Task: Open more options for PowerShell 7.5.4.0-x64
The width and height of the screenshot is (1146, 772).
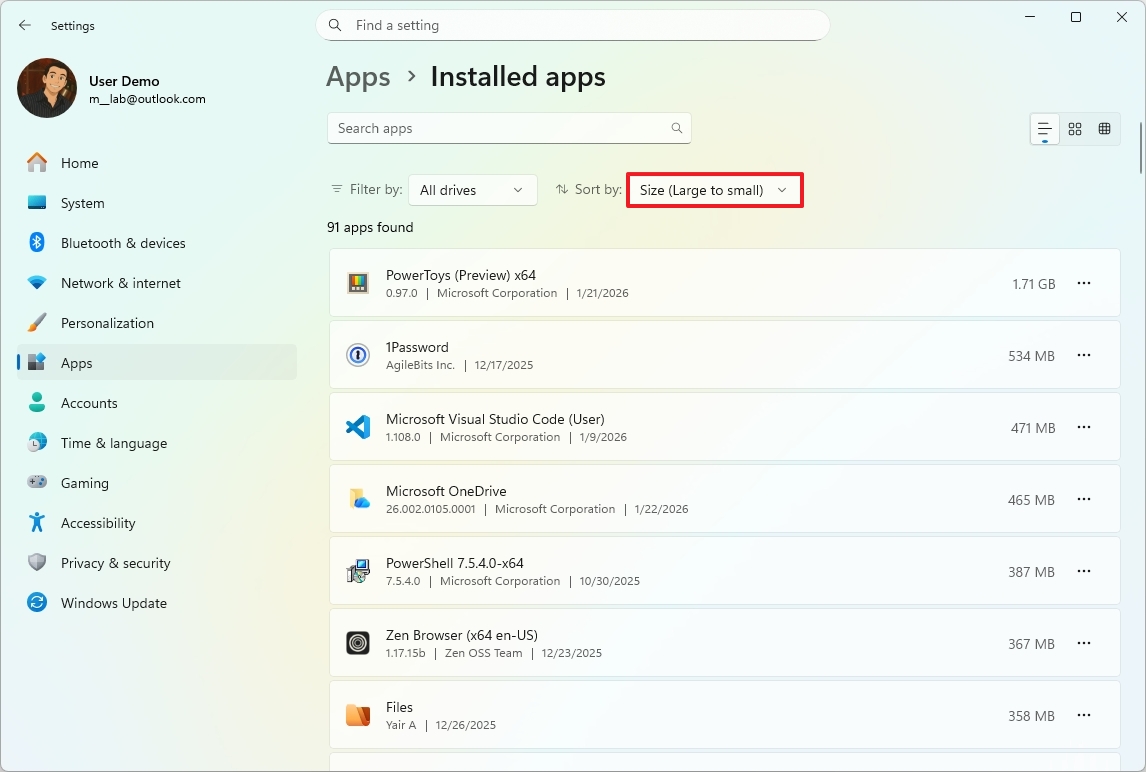Action: (x=1083, y=572)
